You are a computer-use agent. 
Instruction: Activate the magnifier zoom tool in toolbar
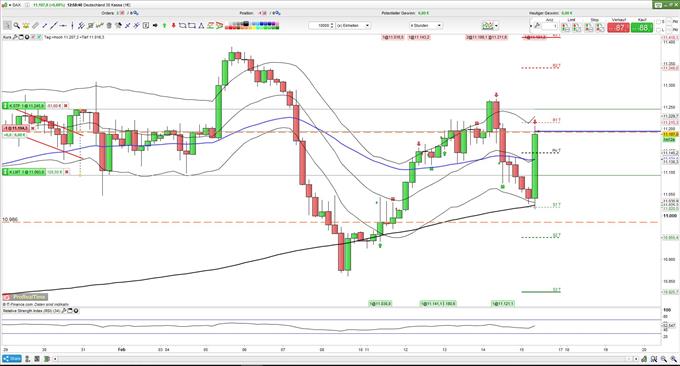click(16, 26)
